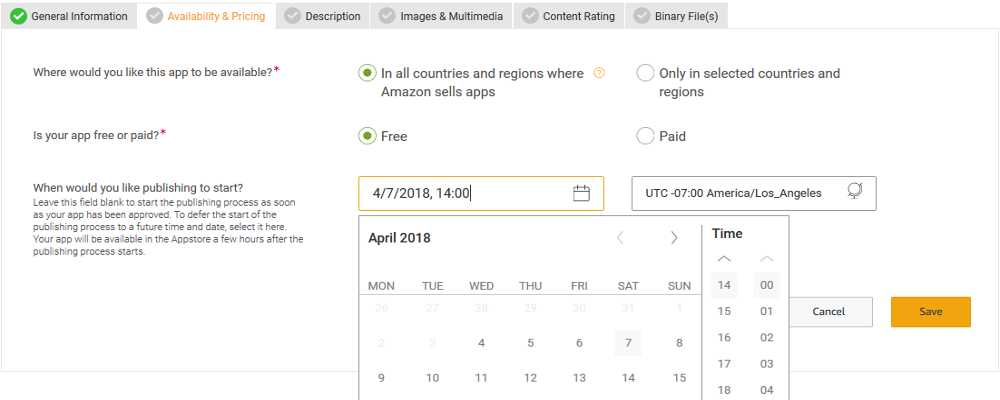Click the Save button

click(x=931, y=312)
